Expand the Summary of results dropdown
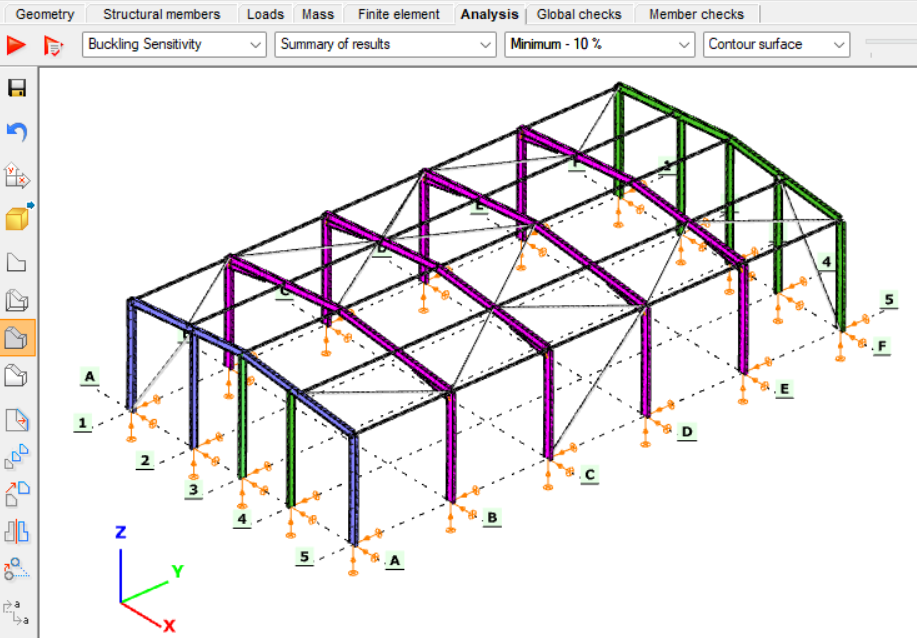The image size is (917, 638). tap(385, 44)
